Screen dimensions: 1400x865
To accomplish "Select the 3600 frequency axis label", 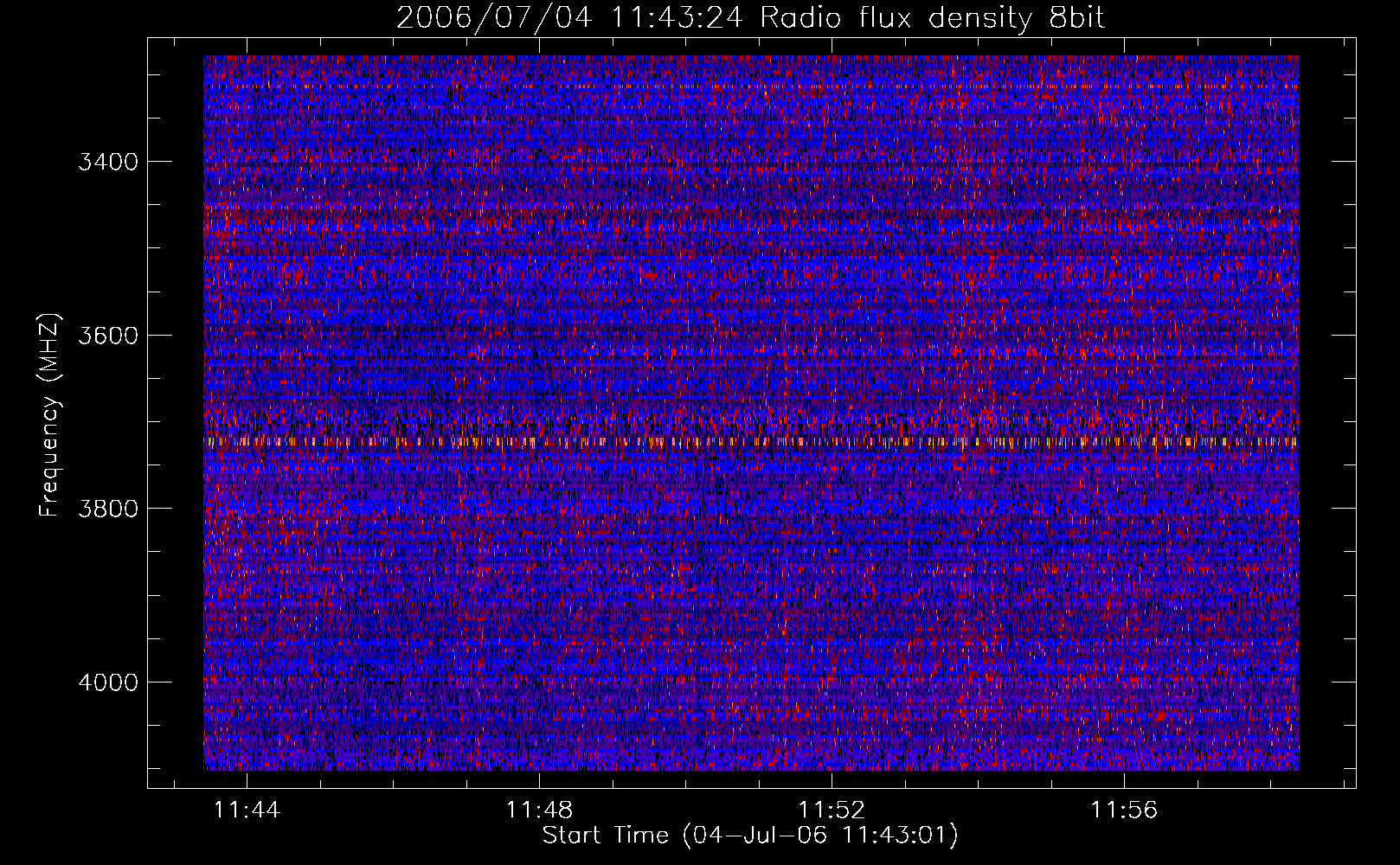I will pos(108,336).
